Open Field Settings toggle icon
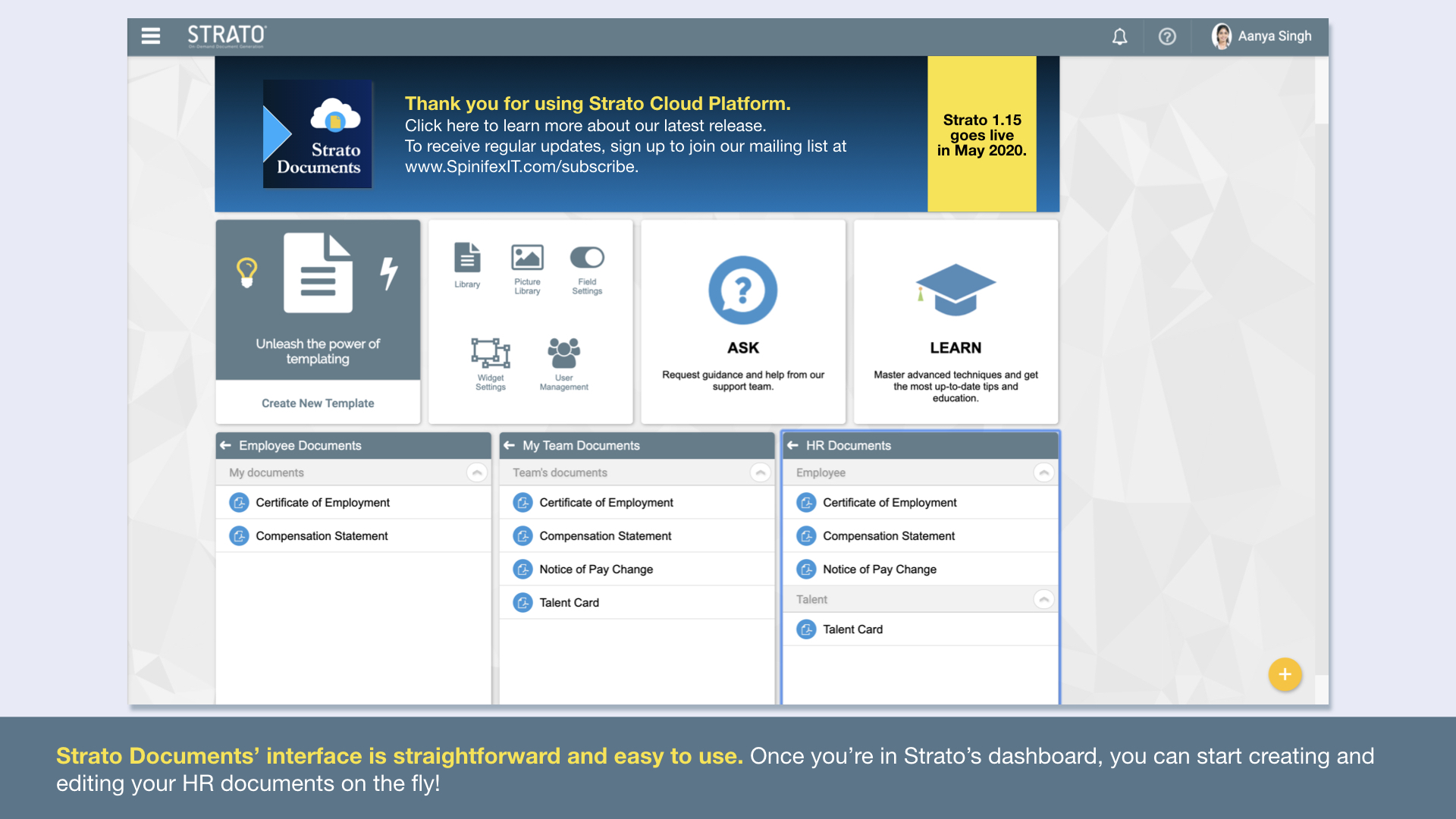The image size is (1456, 819). (x=587, y=259)
